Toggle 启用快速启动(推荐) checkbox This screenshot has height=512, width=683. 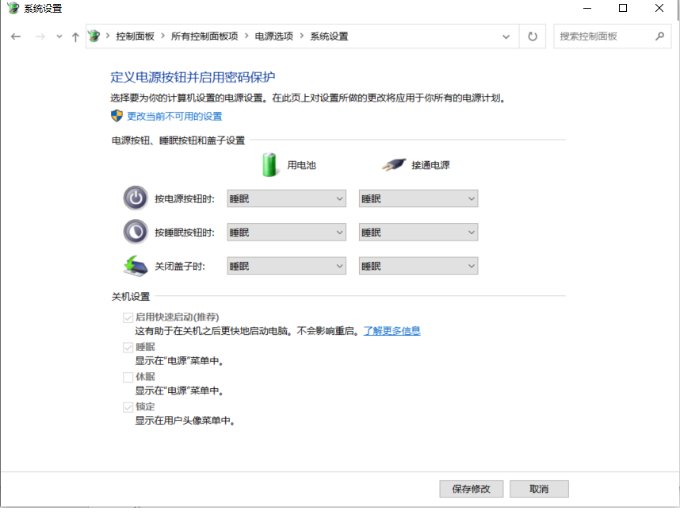tap(128, 317)
